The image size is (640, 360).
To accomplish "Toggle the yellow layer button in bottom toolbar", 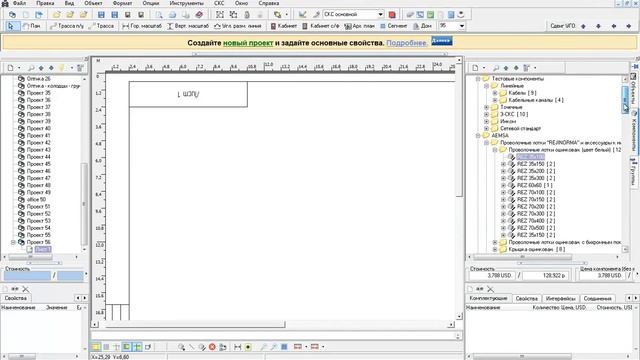I will pos(96,347).
